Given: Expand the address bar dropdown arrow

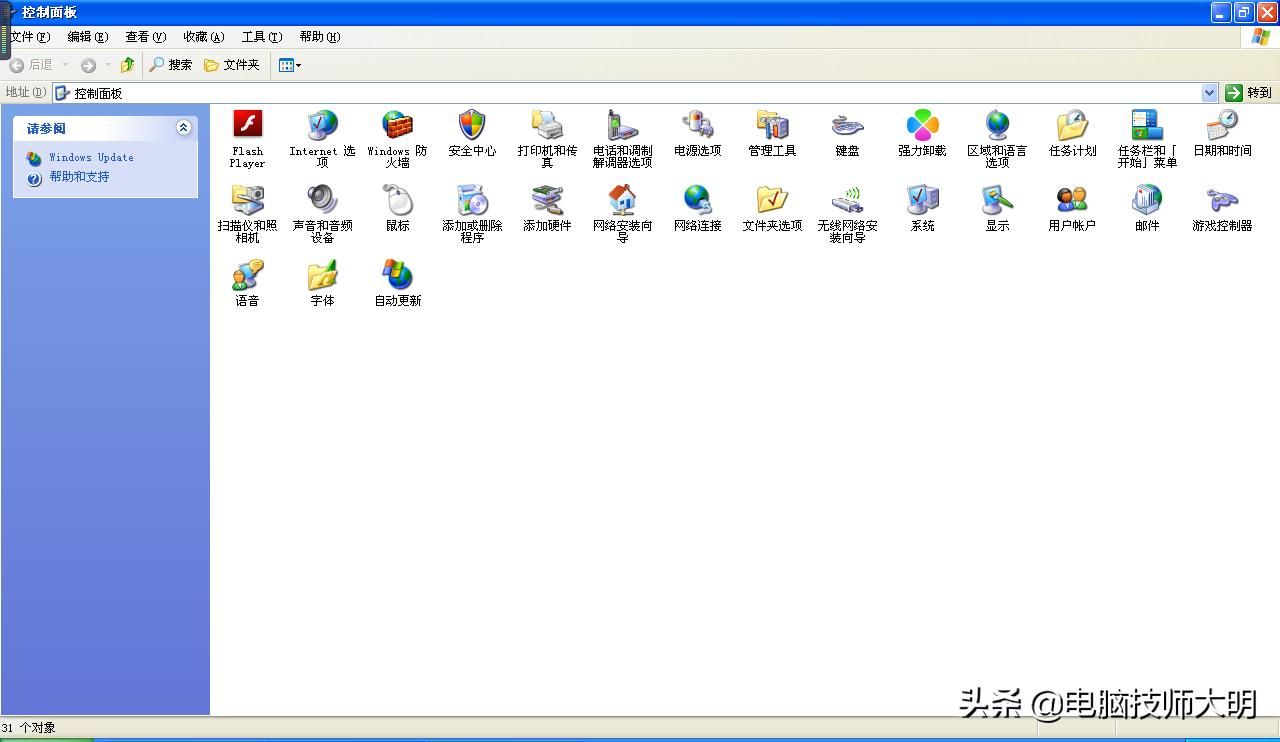Looking at the screenshot, I should 1209,93.
